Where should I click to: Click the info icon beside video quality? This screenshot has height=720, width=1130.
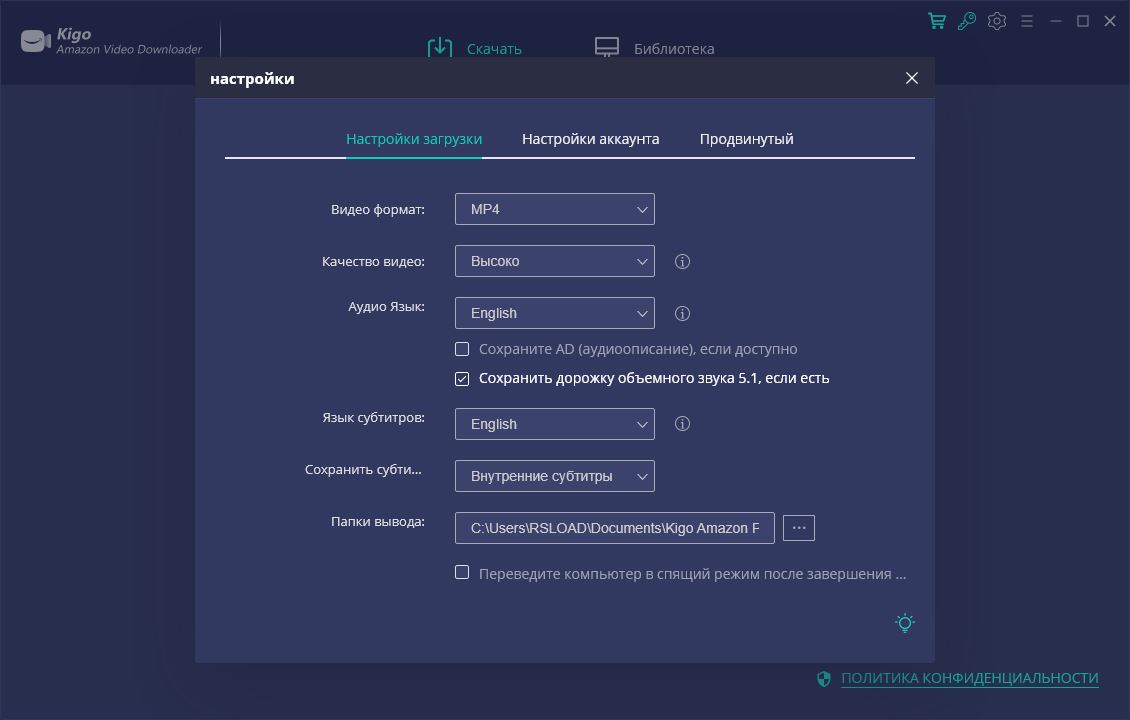(682, 261)
